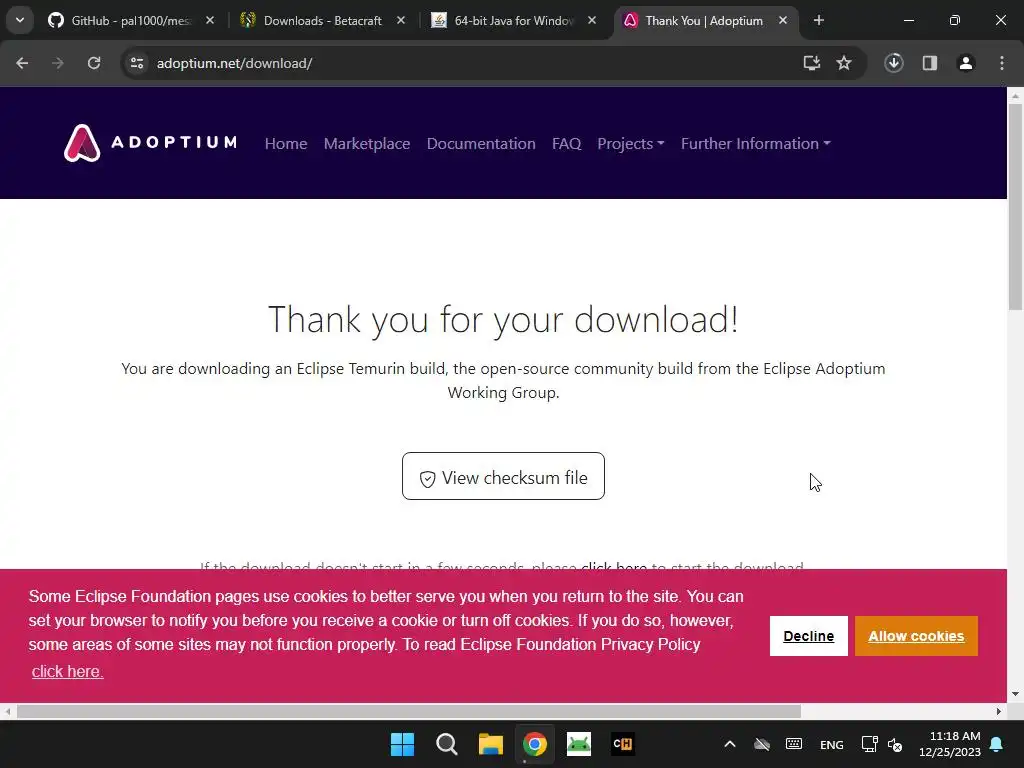Allow cookies on the banner
The image size is (1024, 768).
click(916, 636)
